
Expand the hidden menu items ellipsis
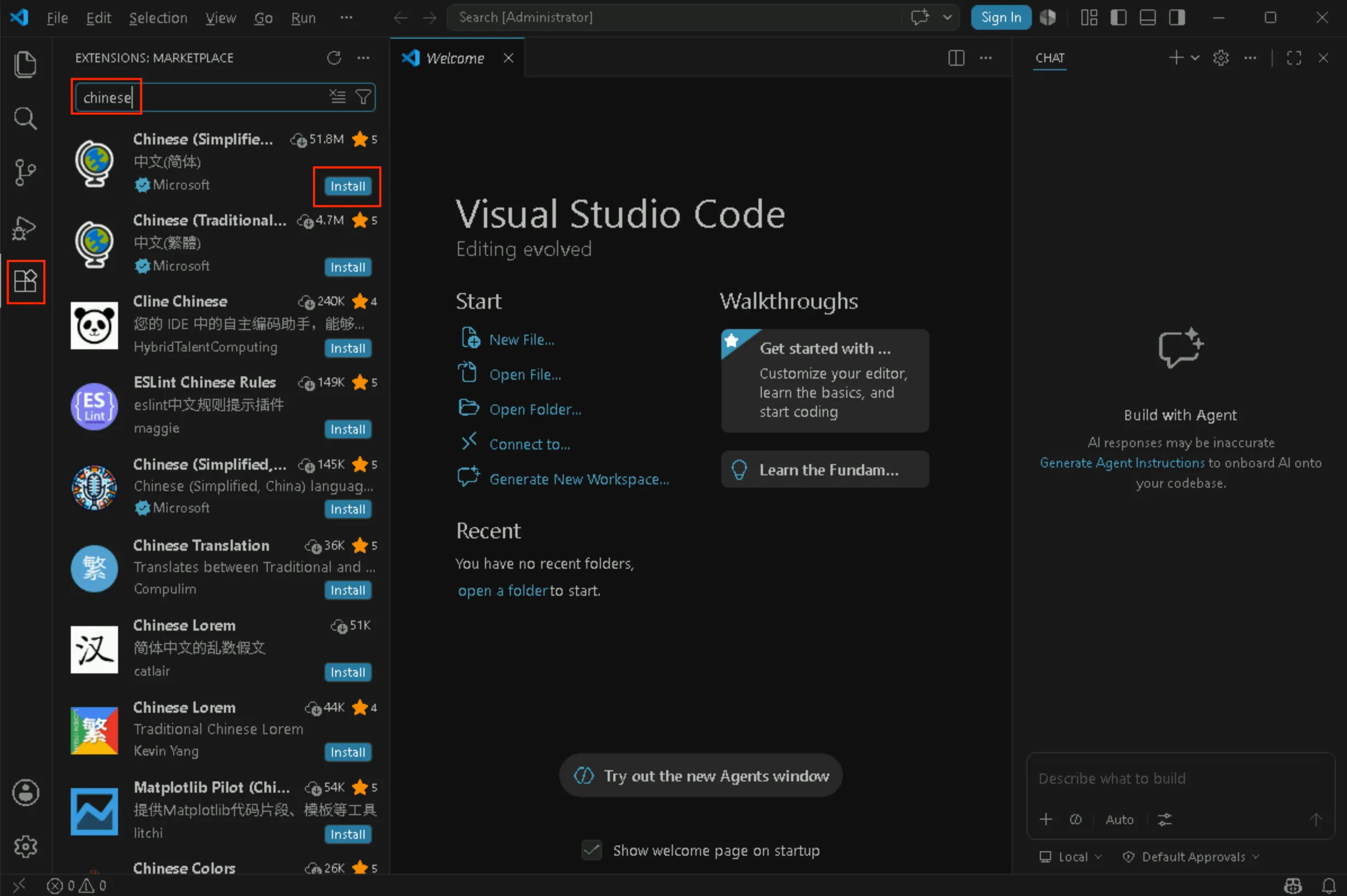coord(346,18)
